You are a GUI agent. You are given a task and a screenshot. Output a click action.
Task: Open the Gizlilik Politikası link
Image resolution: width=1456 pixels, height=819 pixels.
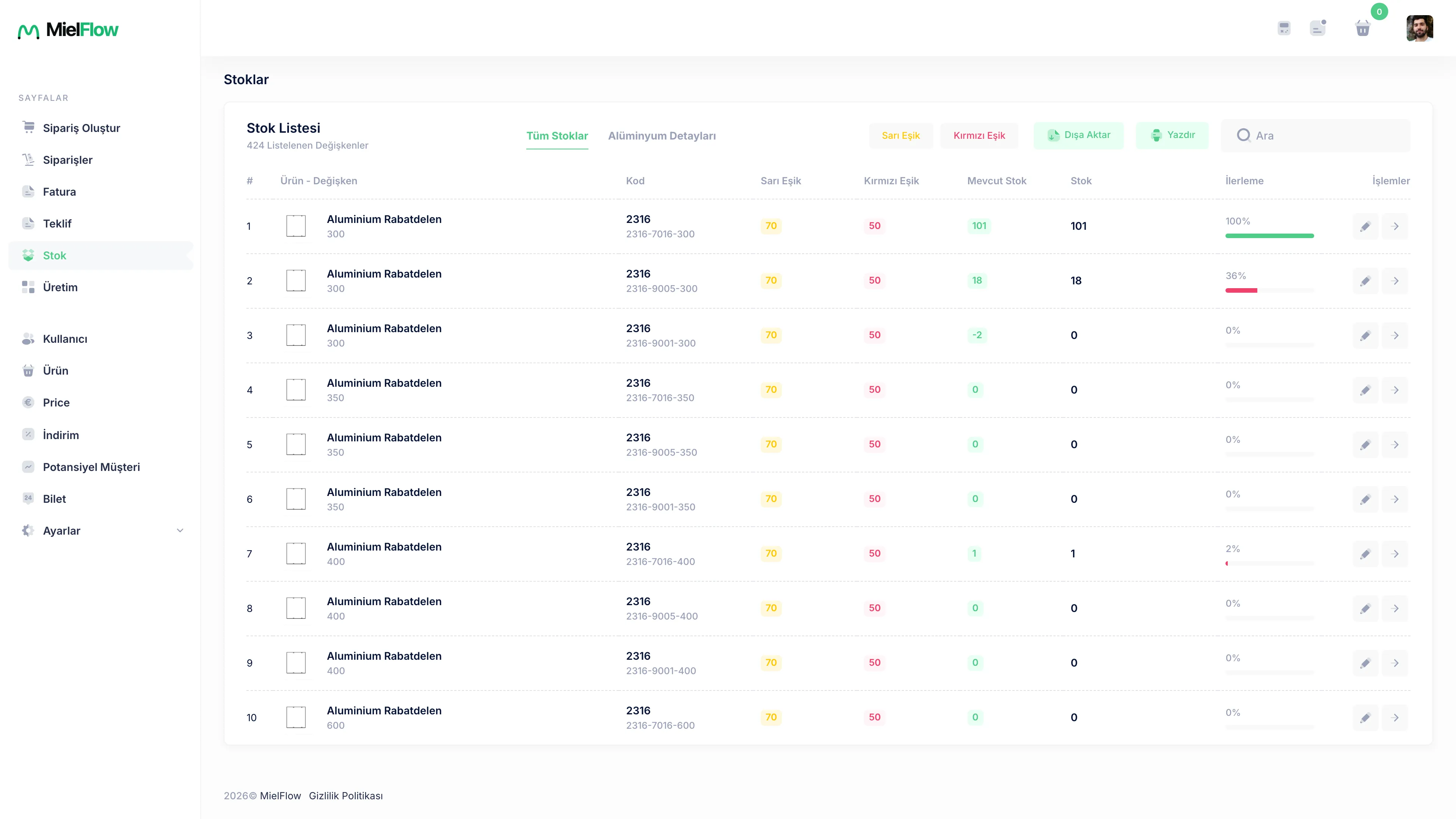pos(345,796)
